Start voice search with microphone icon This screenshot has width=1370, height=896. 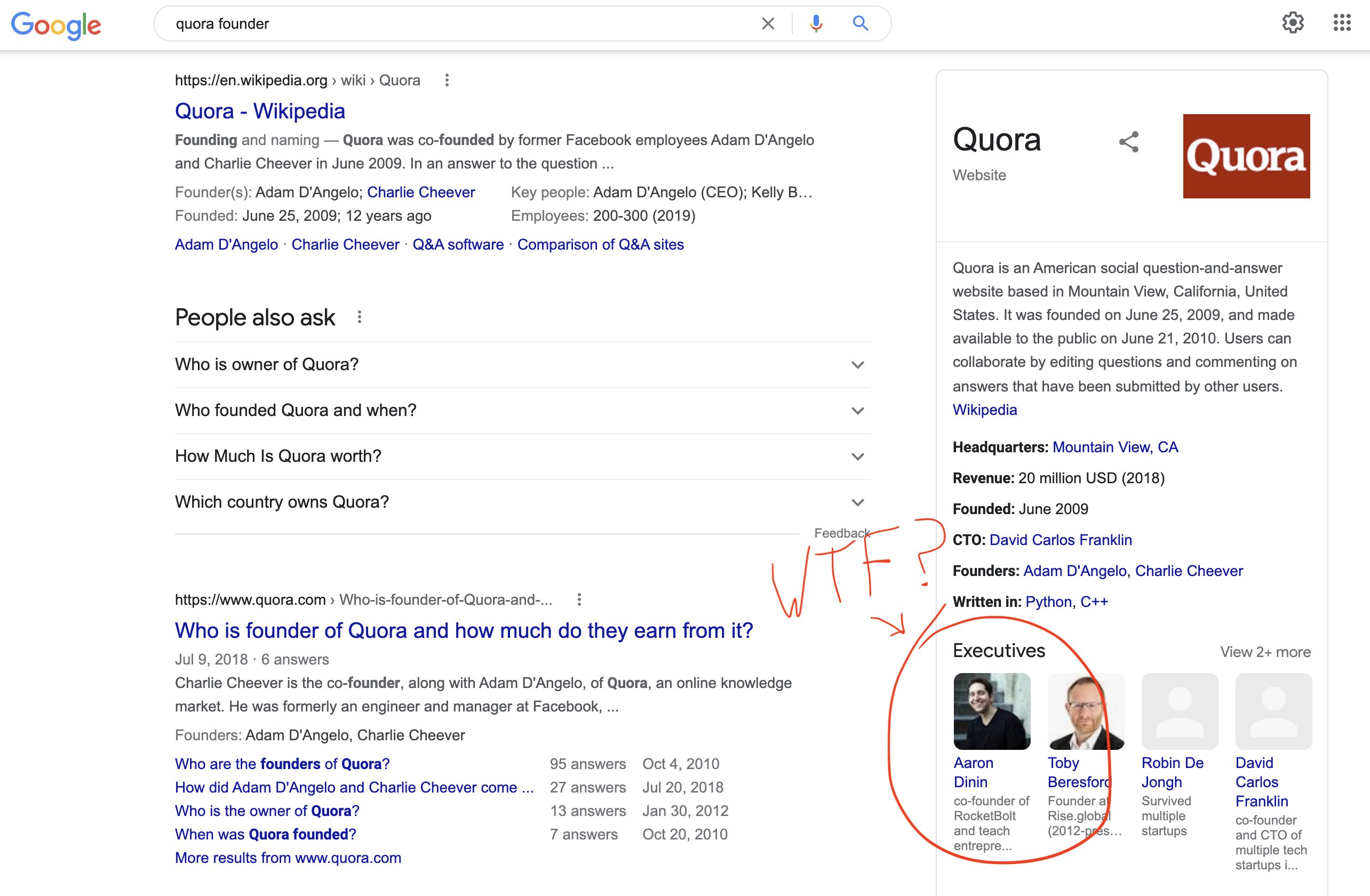tap(816, 23)
